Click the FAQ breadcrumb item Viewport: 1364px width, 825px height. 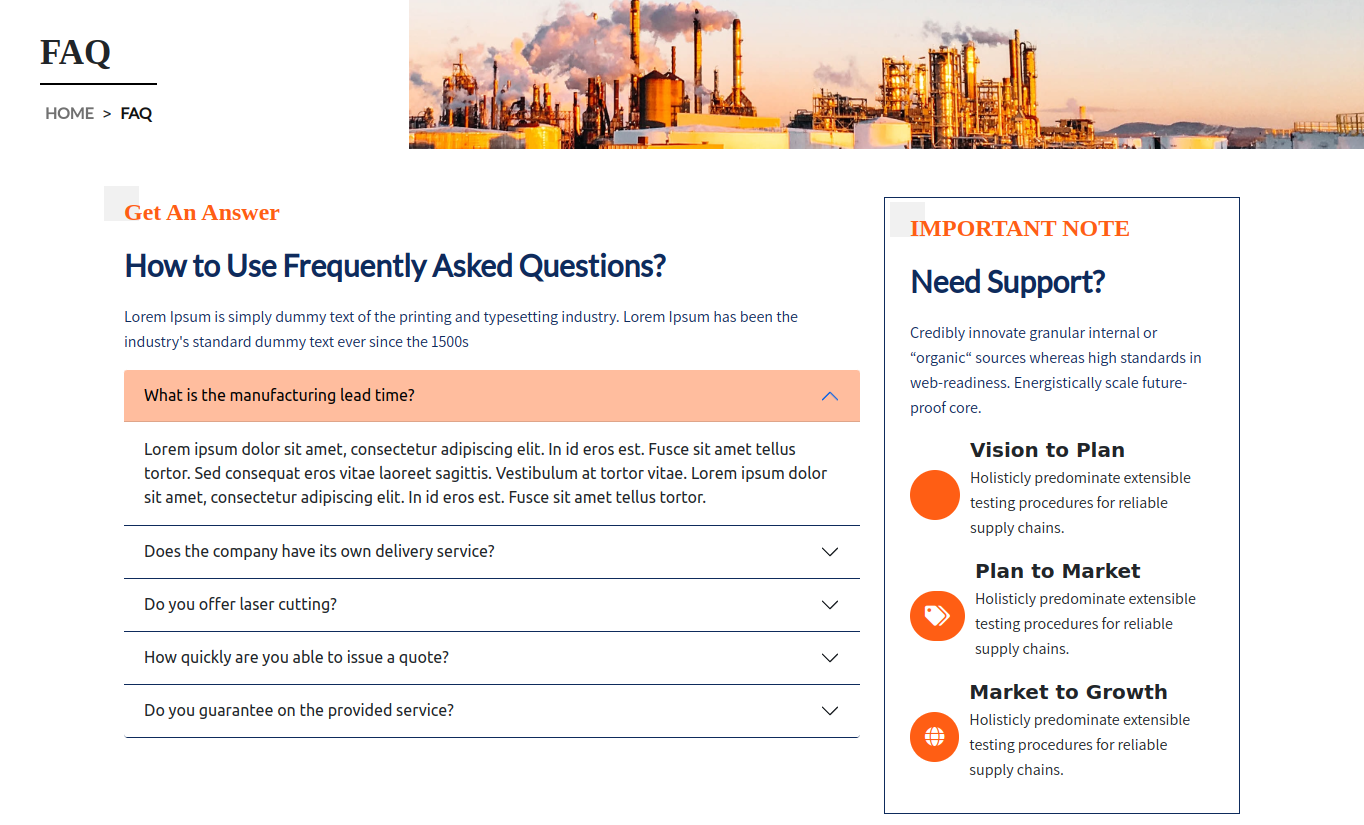136,113
